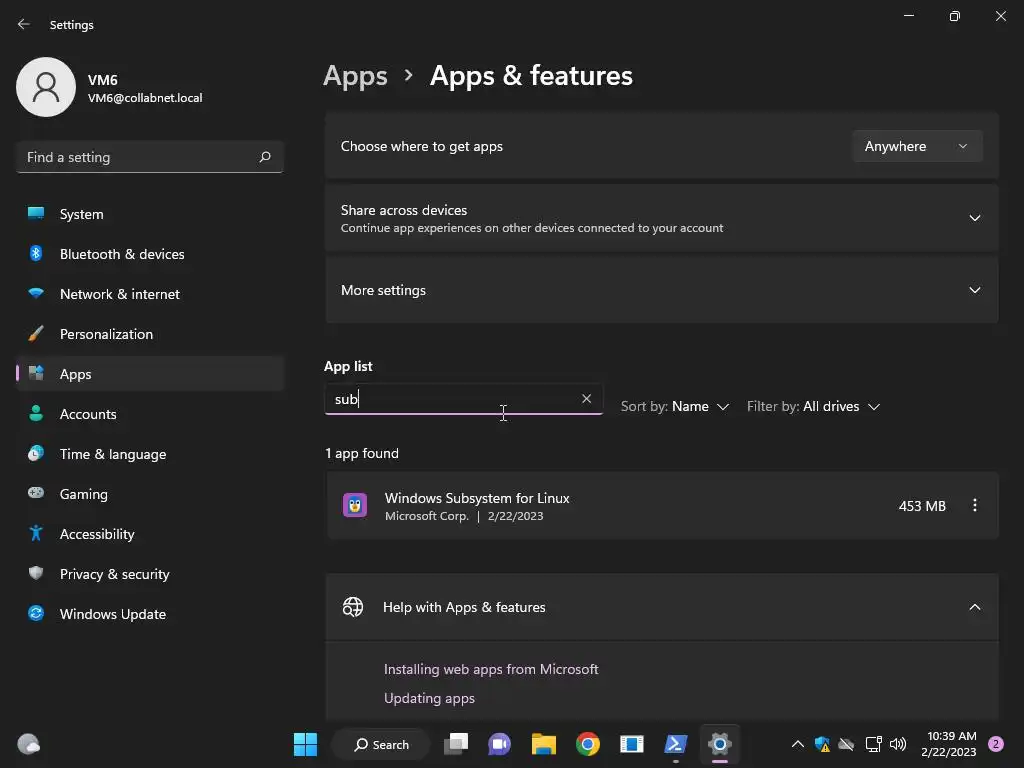Expand the Share across devices section
This screenshot has height=768, width=1024.
(662, 218)
